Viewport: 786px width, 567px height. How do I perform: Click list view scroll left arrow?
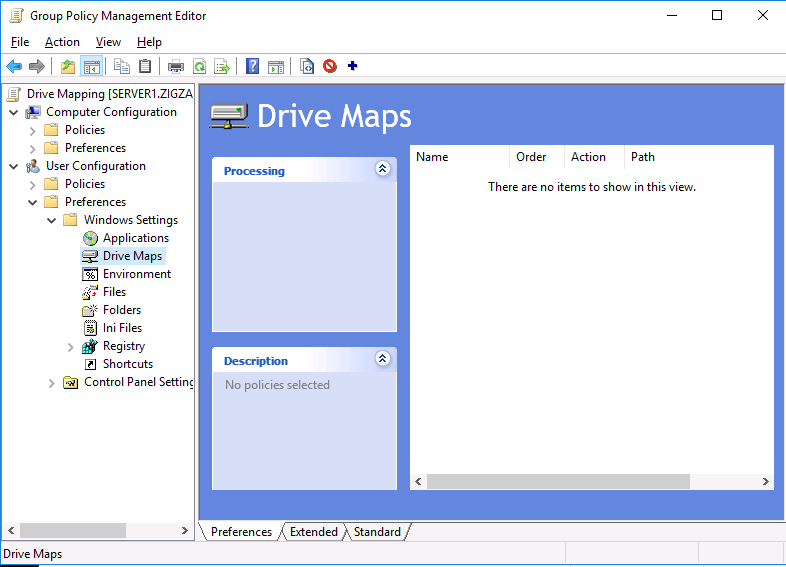[418, 482]
